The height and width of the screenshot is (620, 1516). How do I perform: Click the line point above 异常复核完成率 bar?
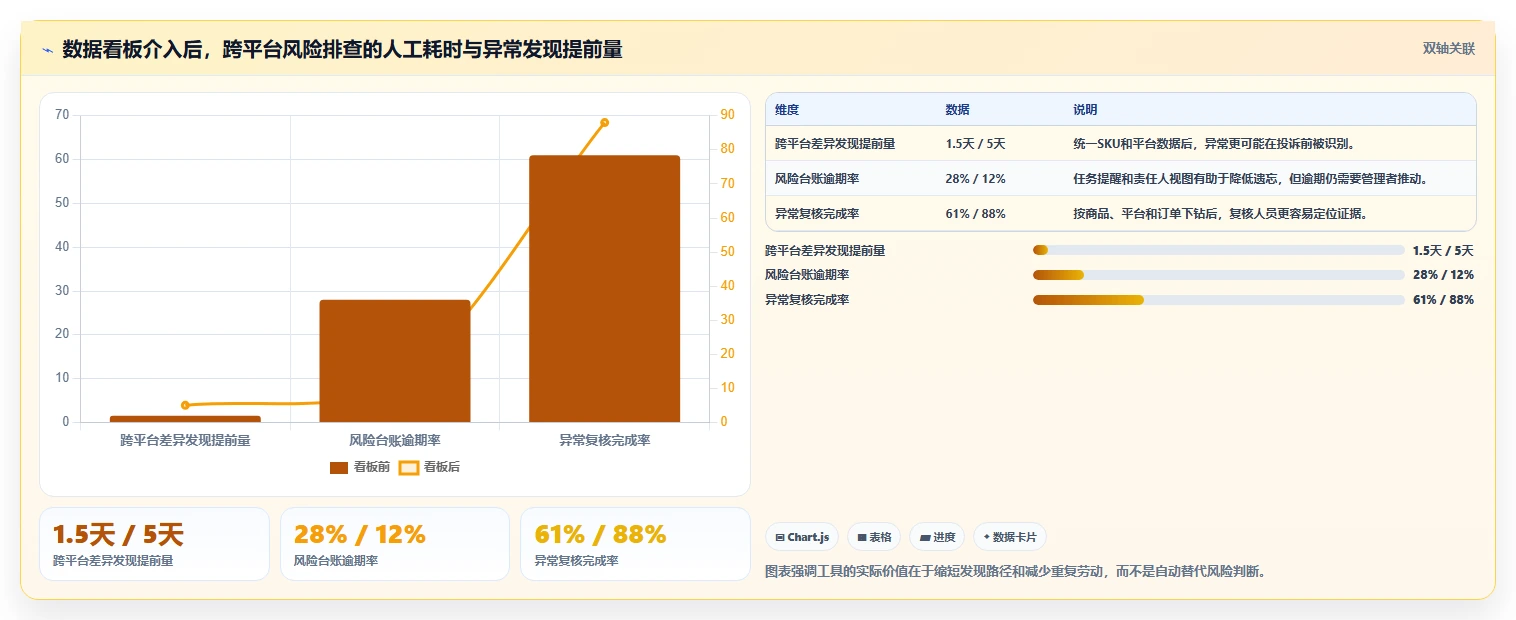(604, 122)
